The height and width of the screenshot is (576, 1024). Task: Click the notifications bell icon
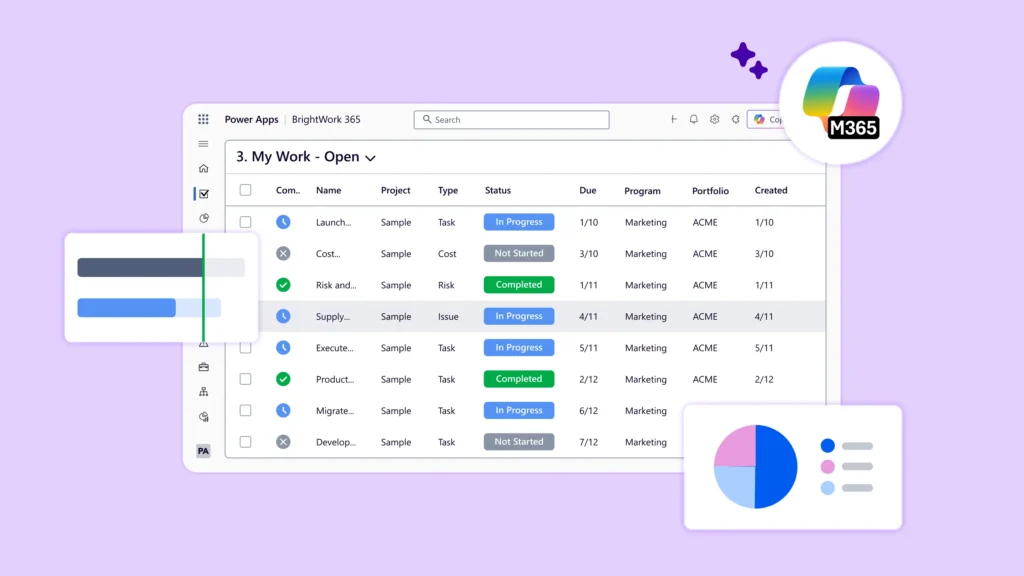point(693,119)
